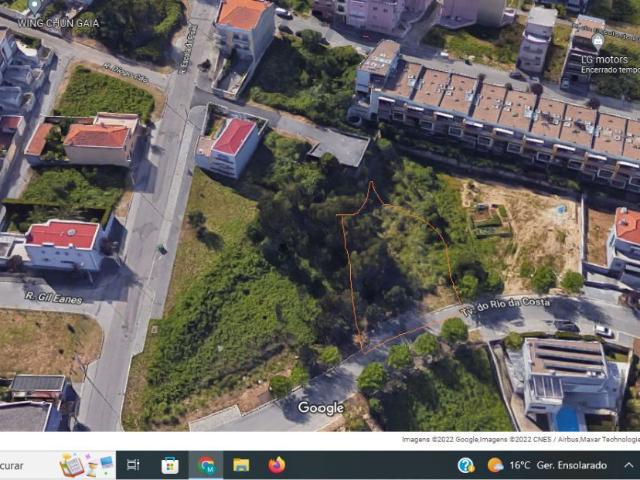Click the LG motors place name label

pos(613,59)
